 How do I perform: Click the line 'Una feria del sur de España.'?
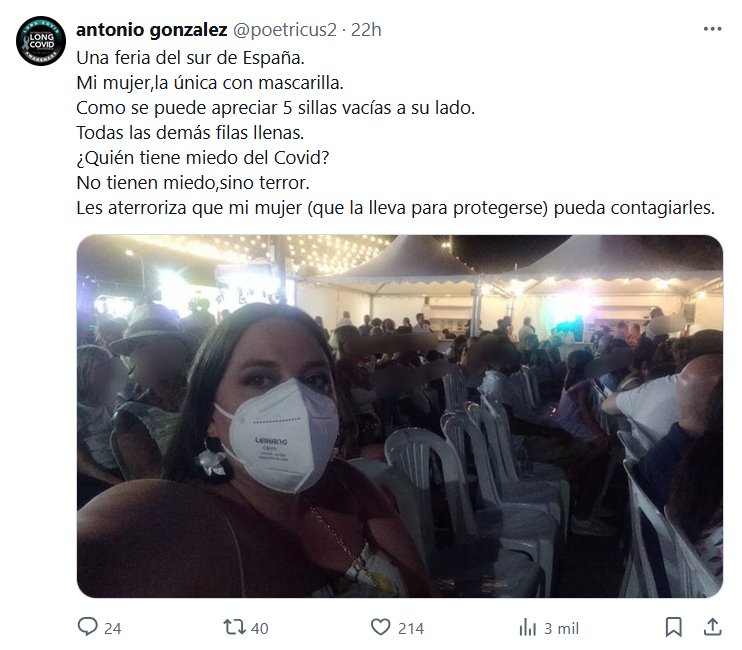190,58
